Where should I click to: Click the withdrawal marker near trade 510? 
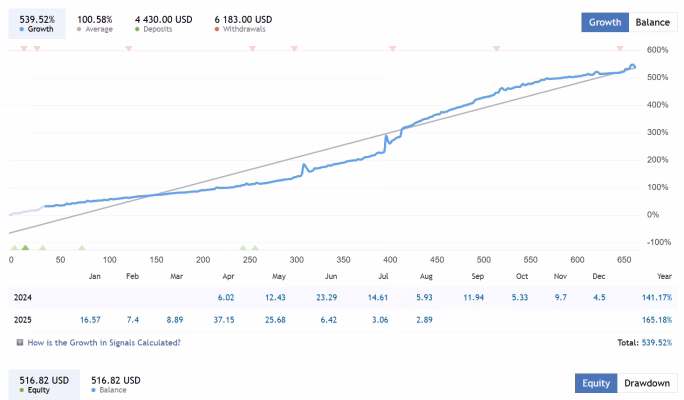[x=496, y=48]
